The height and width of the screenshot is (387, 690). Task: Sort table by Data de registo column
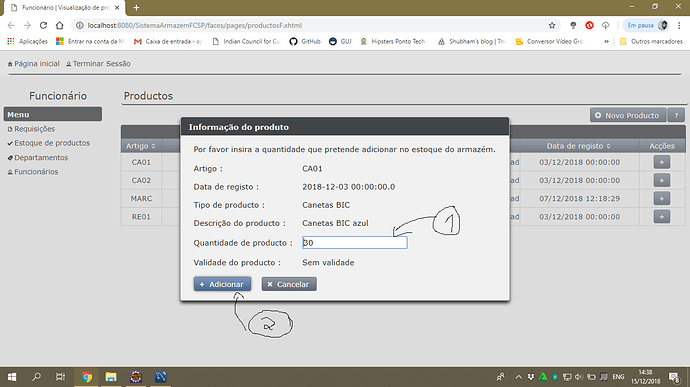click(x=578, y=146)
